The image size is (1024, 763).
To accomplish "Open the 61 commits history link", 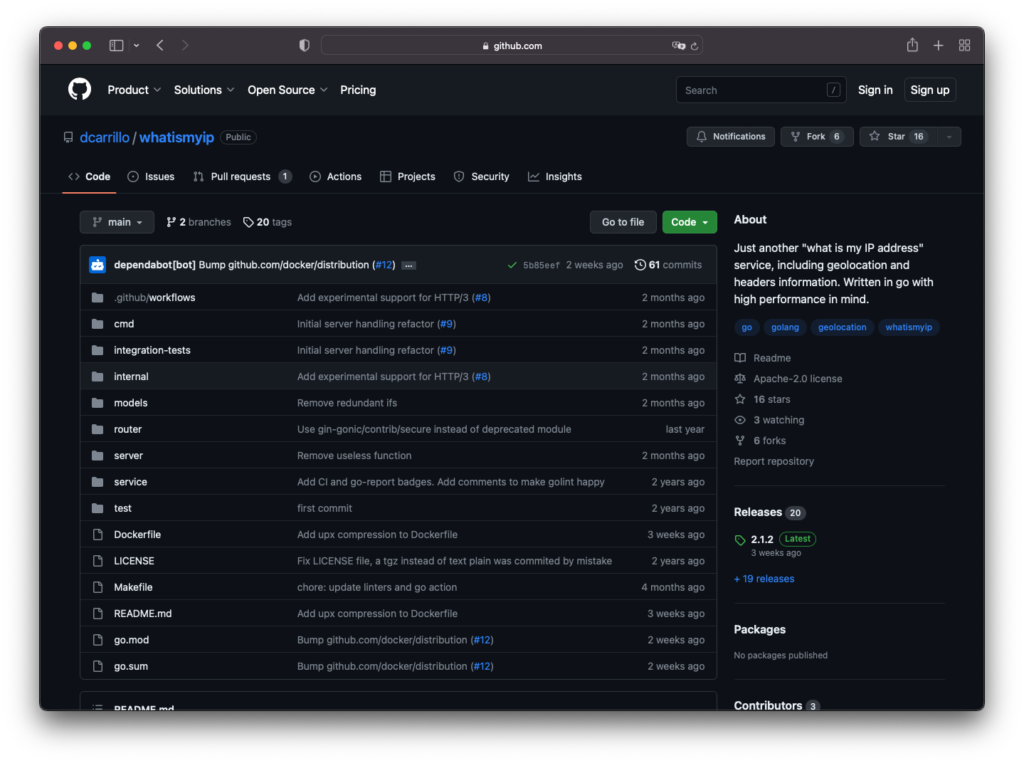I will point(668,265).
